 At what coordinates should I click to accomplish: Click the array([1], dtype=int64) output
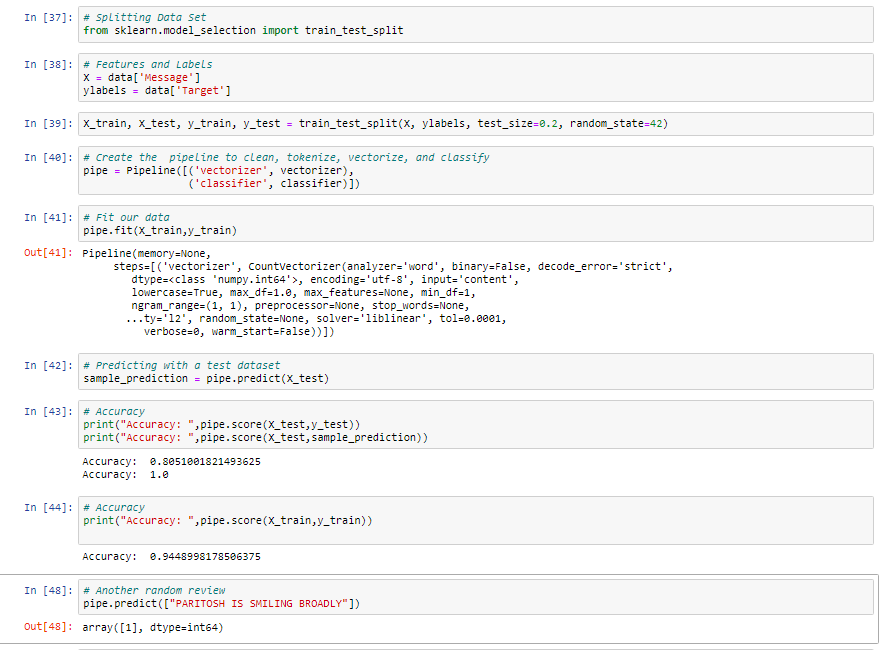(x=153, y=627)
